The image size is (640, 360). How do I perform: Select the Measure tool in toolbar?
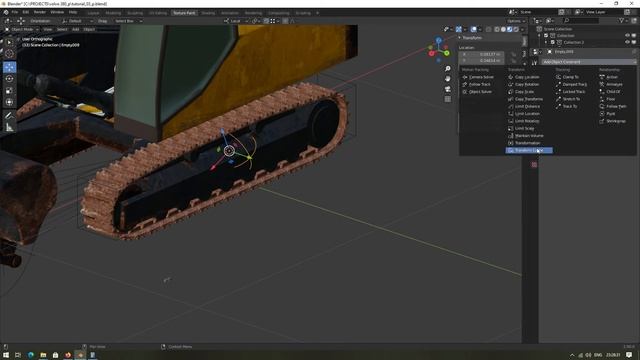click(x=9, y=128)
